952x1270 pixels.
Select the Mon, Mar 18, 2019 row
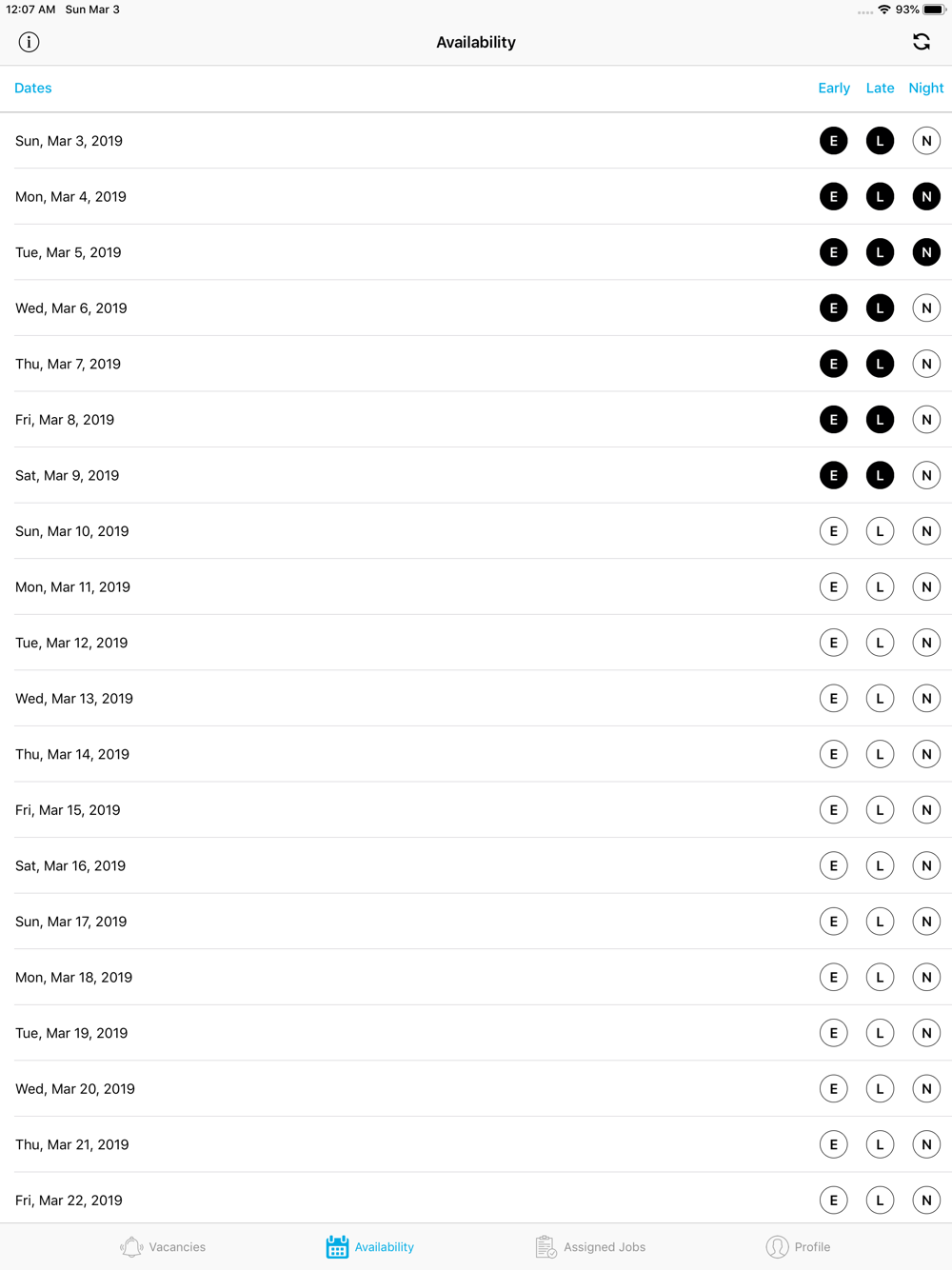tap(476, 978)
